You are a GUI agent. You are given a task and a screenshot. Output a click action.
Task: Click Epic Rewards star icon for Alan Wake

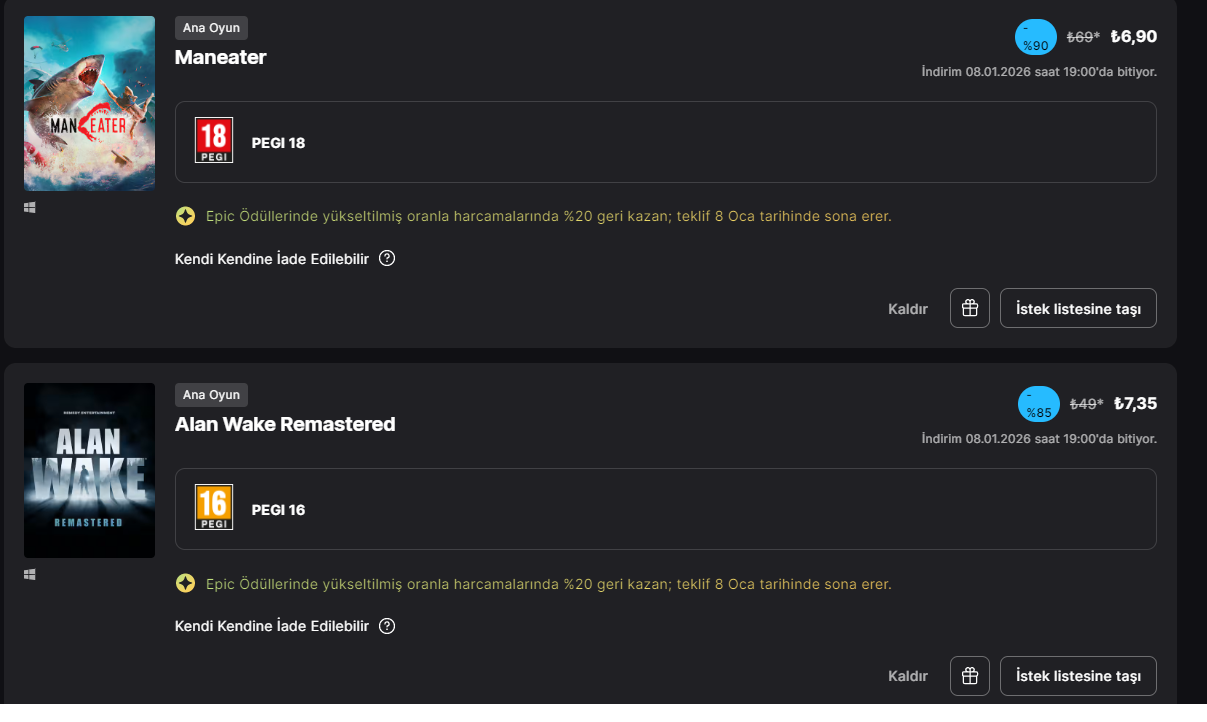click(x=185, y=583)
